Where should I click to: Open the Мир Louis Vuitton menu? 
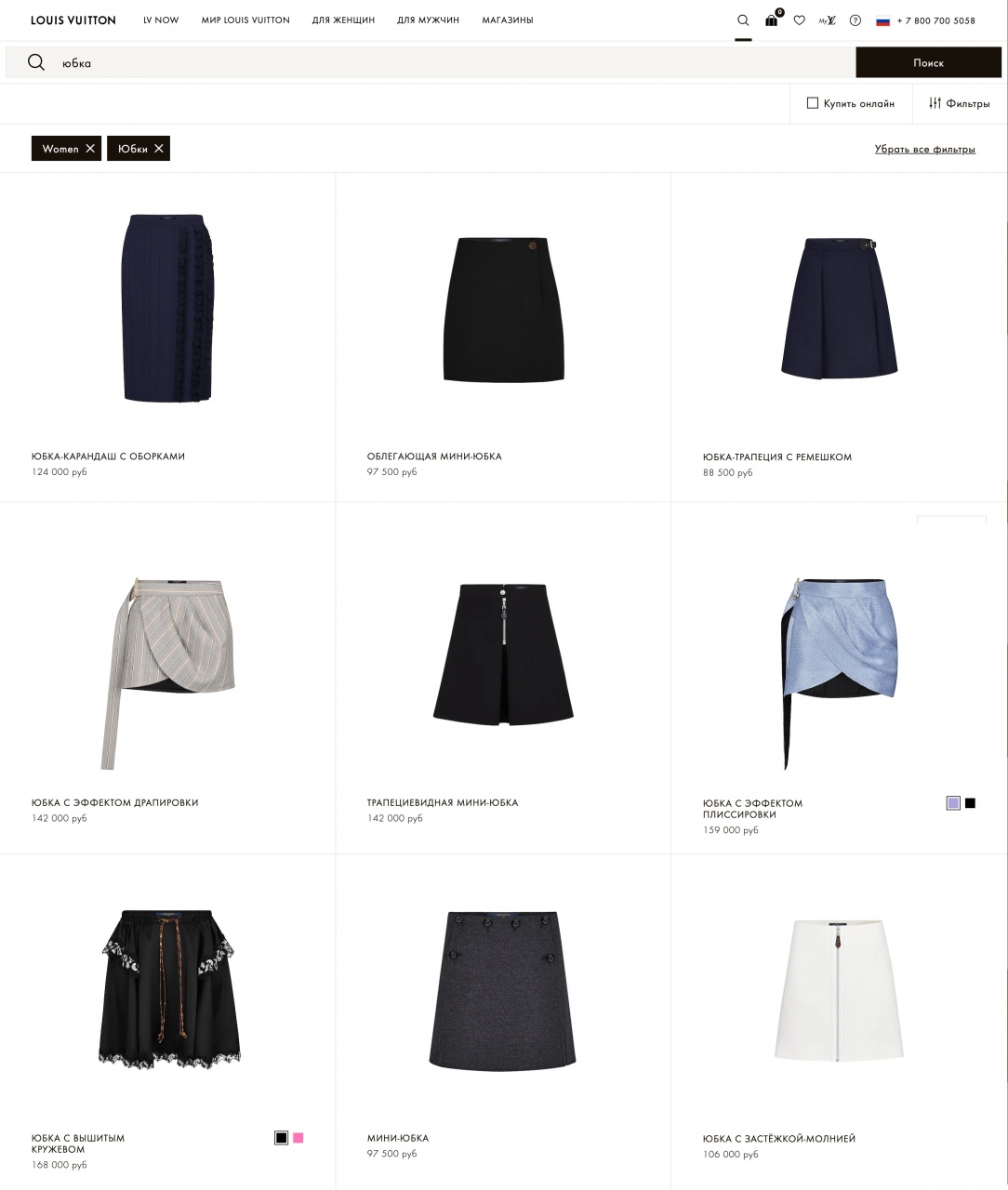click(x=245, y=20)
